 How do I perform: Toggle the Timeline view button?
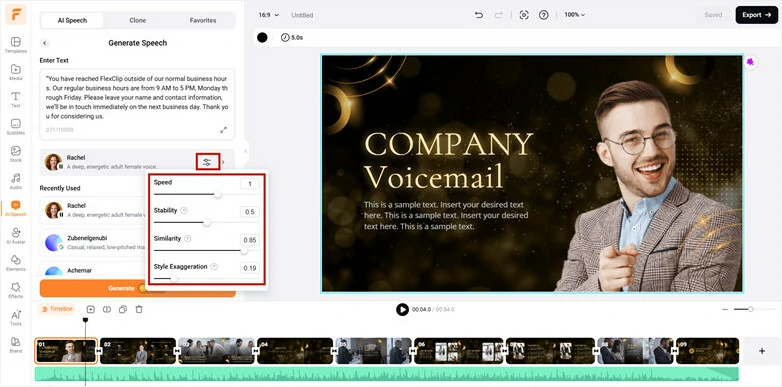click(57, 309)
